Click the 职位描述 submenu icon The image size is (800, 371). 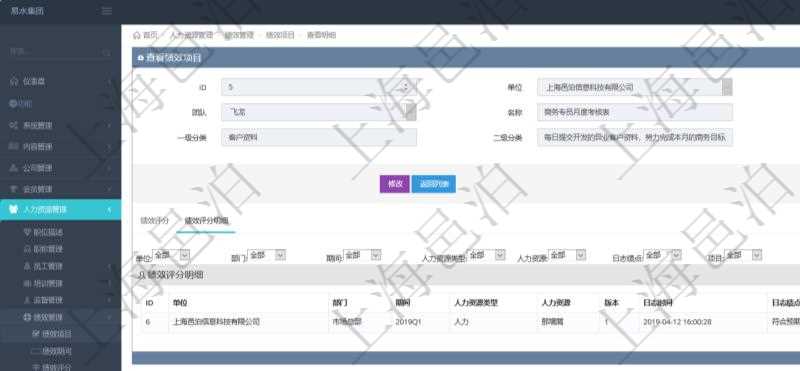click(28, 232)
